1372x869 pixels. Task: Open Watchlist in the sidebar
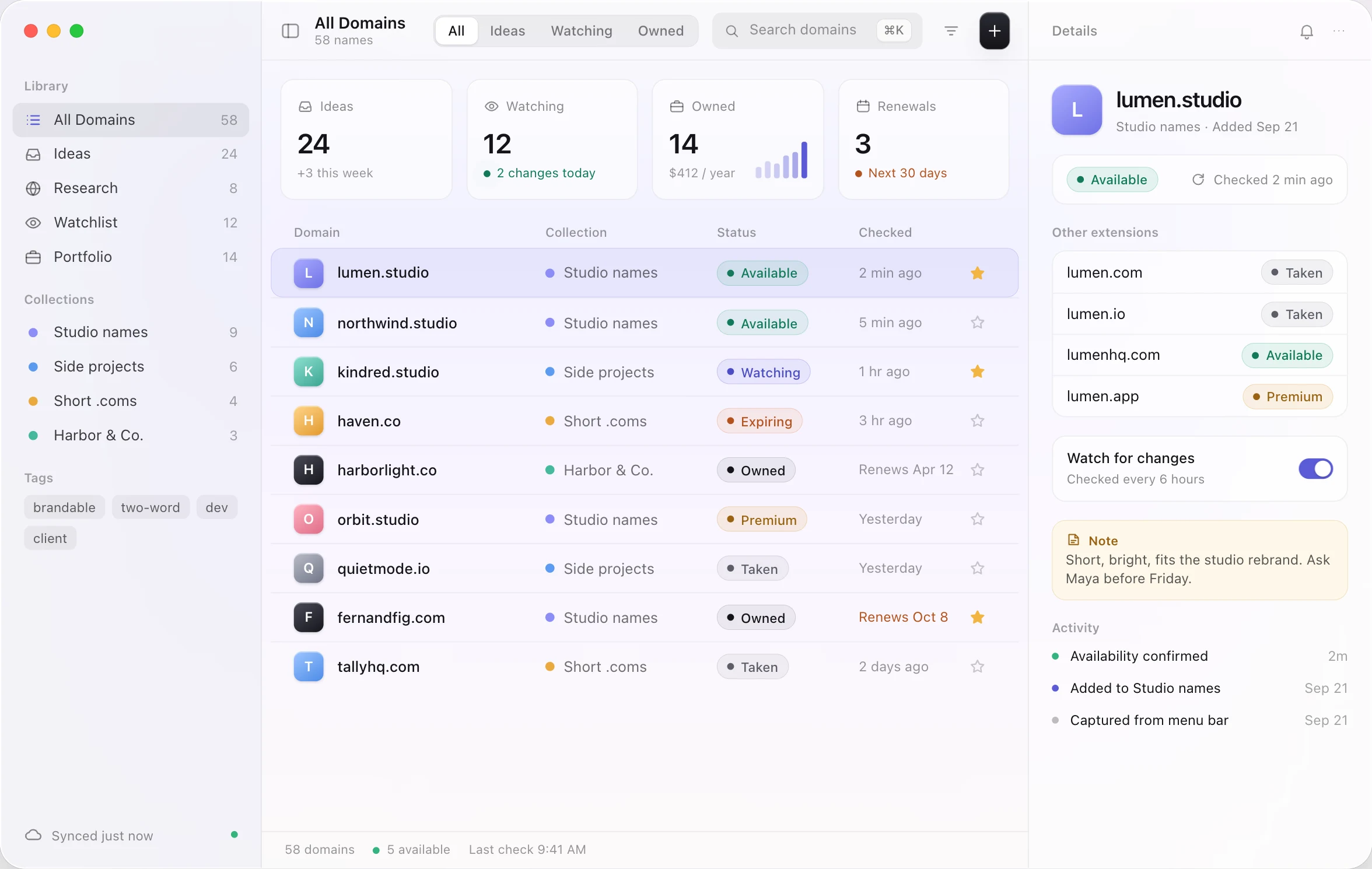[x=131, y=223]
